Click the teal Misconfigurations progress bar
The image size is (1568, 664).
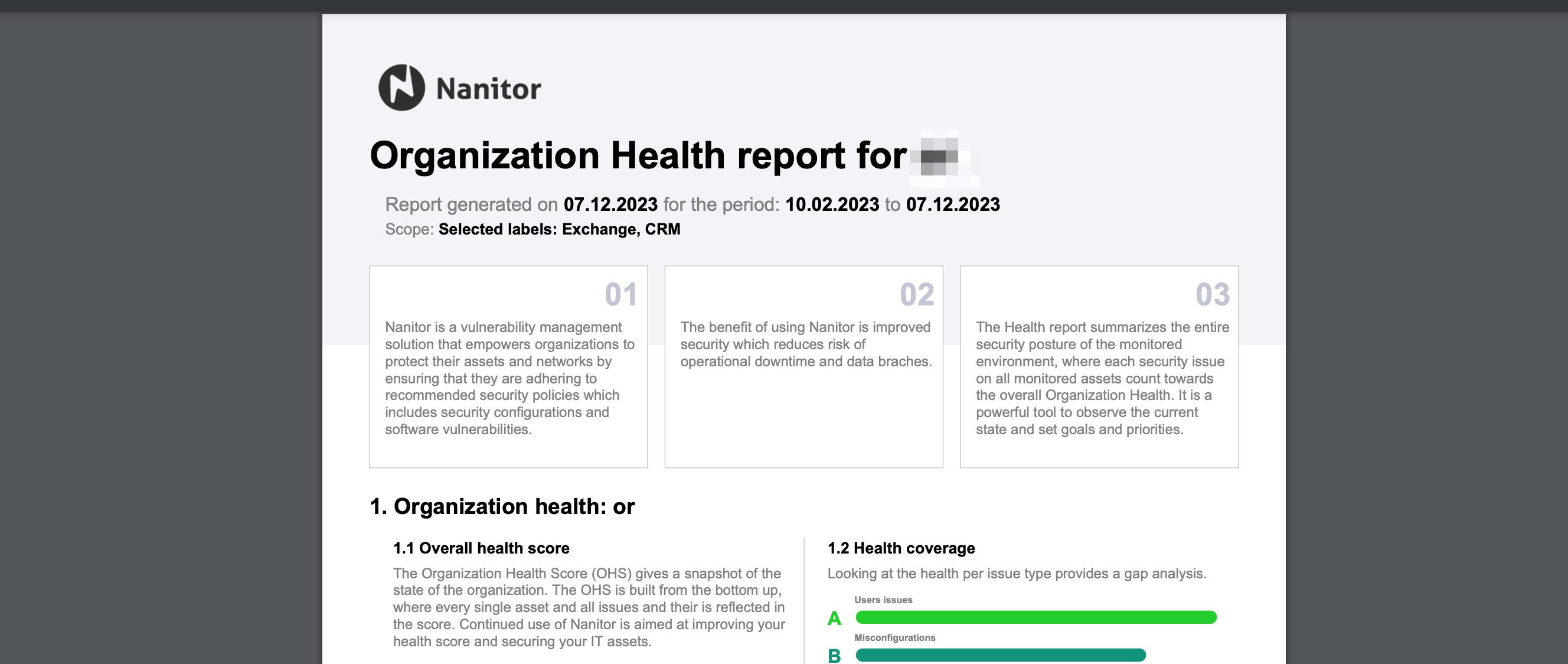click(x=1000, y=655)
